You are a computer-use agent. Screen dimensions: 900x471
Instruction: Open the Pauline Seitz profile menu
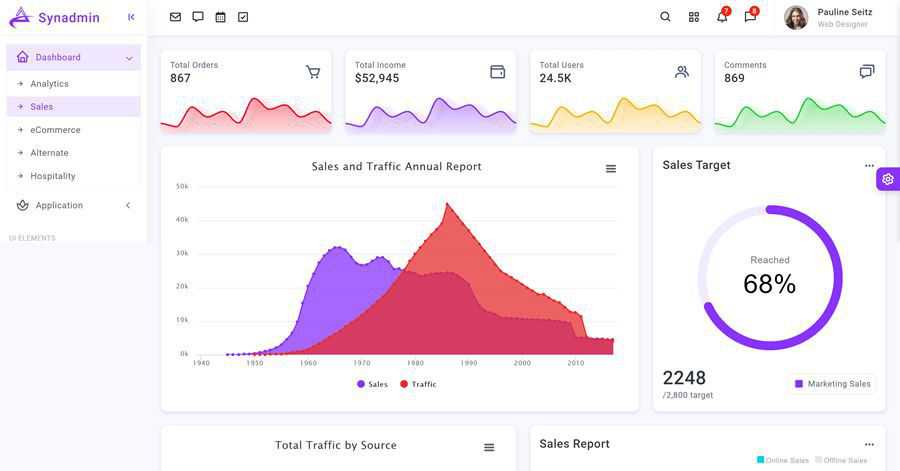coord(828,17)
